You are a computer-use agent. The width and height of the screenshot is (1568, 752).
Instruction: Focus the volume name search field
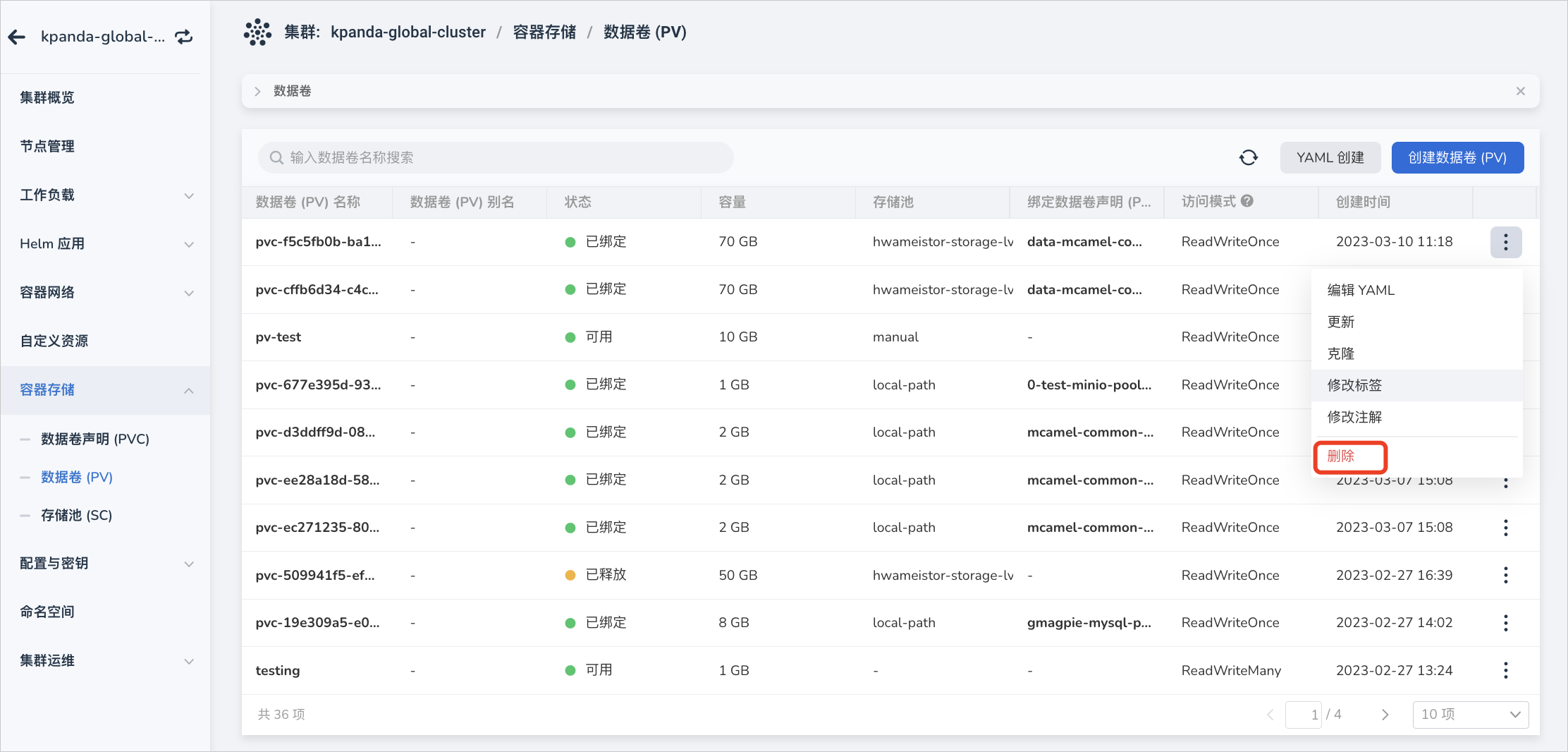point(496,157)
